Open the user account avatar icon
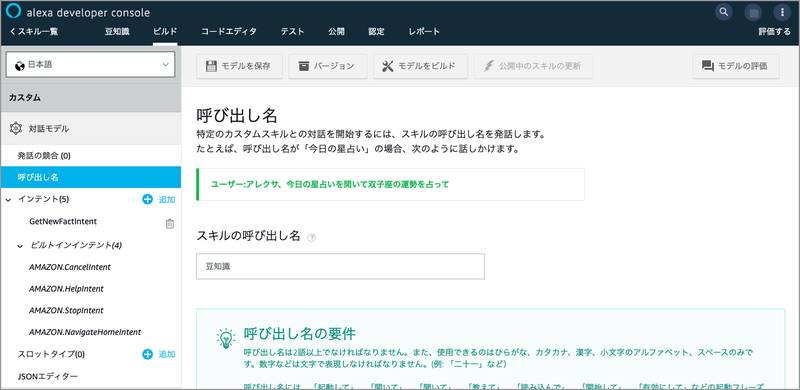800x390 pixels. pos(753,12)
